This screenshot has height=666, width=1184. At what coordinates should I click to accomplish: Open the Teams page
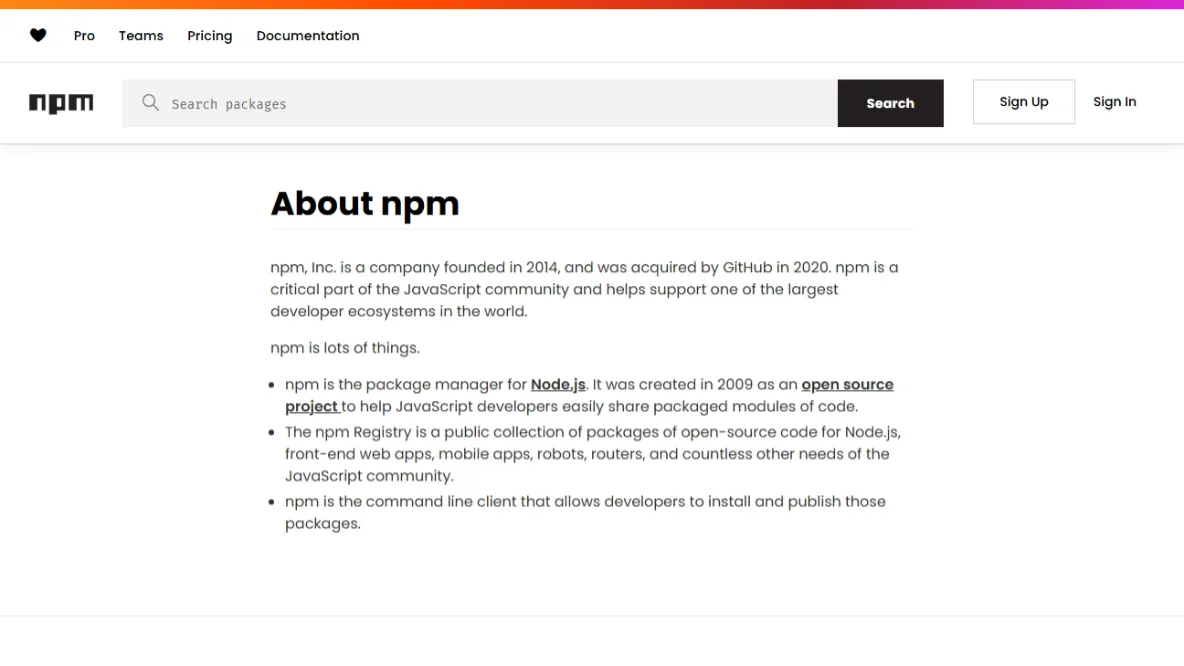point(140,36)
